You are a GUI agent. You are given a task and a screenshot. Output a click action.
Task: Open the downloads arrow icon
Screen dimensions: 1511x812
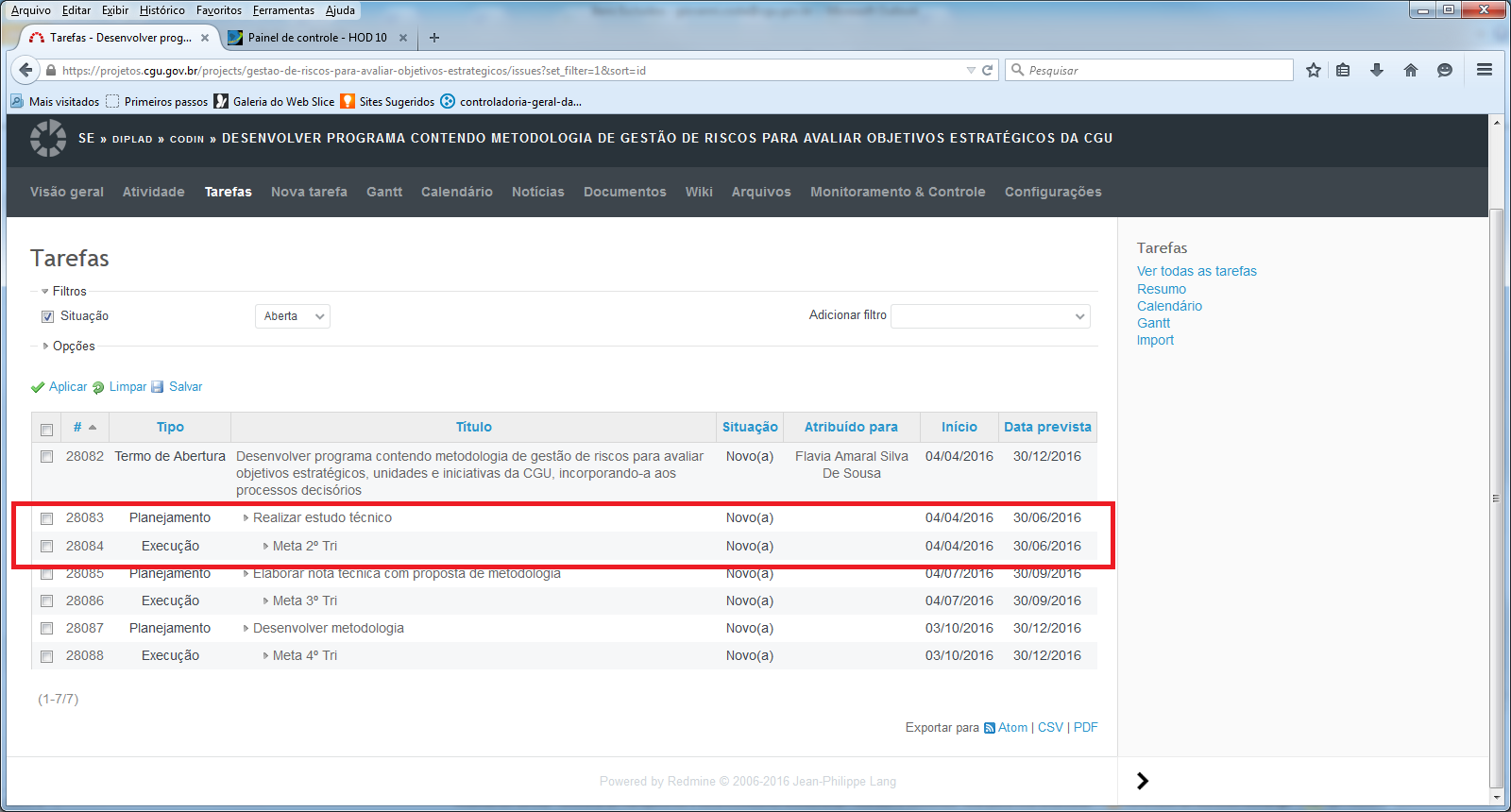pos(1377,70)
